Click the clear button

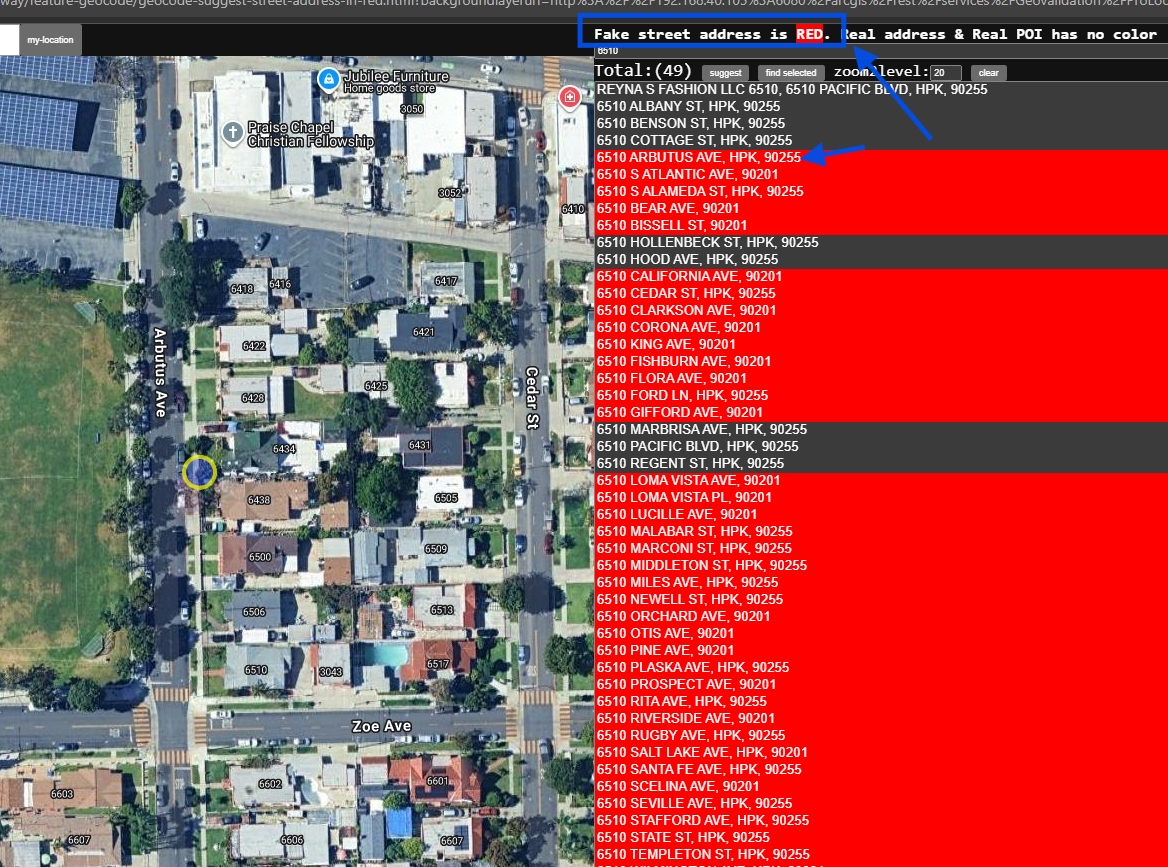point(988,73)
